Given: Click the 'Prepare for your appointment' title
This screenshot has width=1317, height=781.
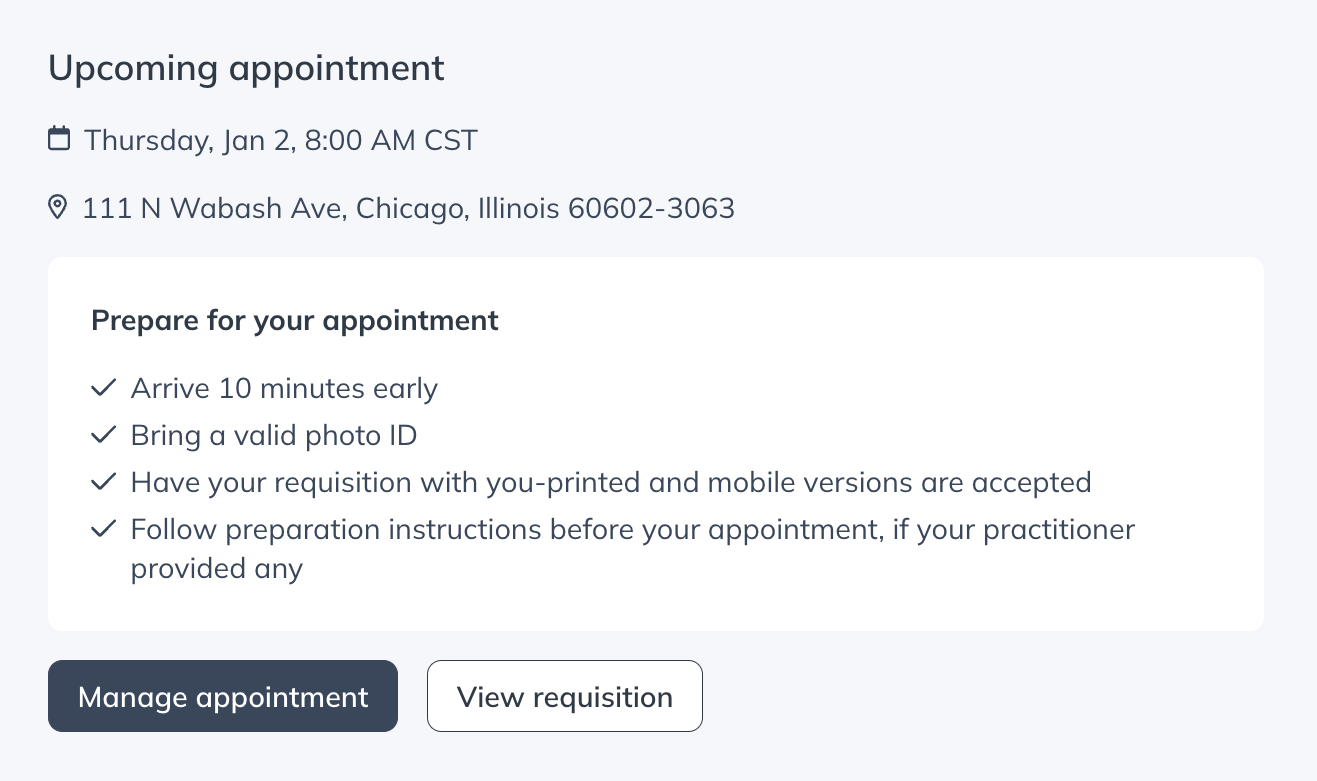Looking at the screenshot, I should coord(294,320).
